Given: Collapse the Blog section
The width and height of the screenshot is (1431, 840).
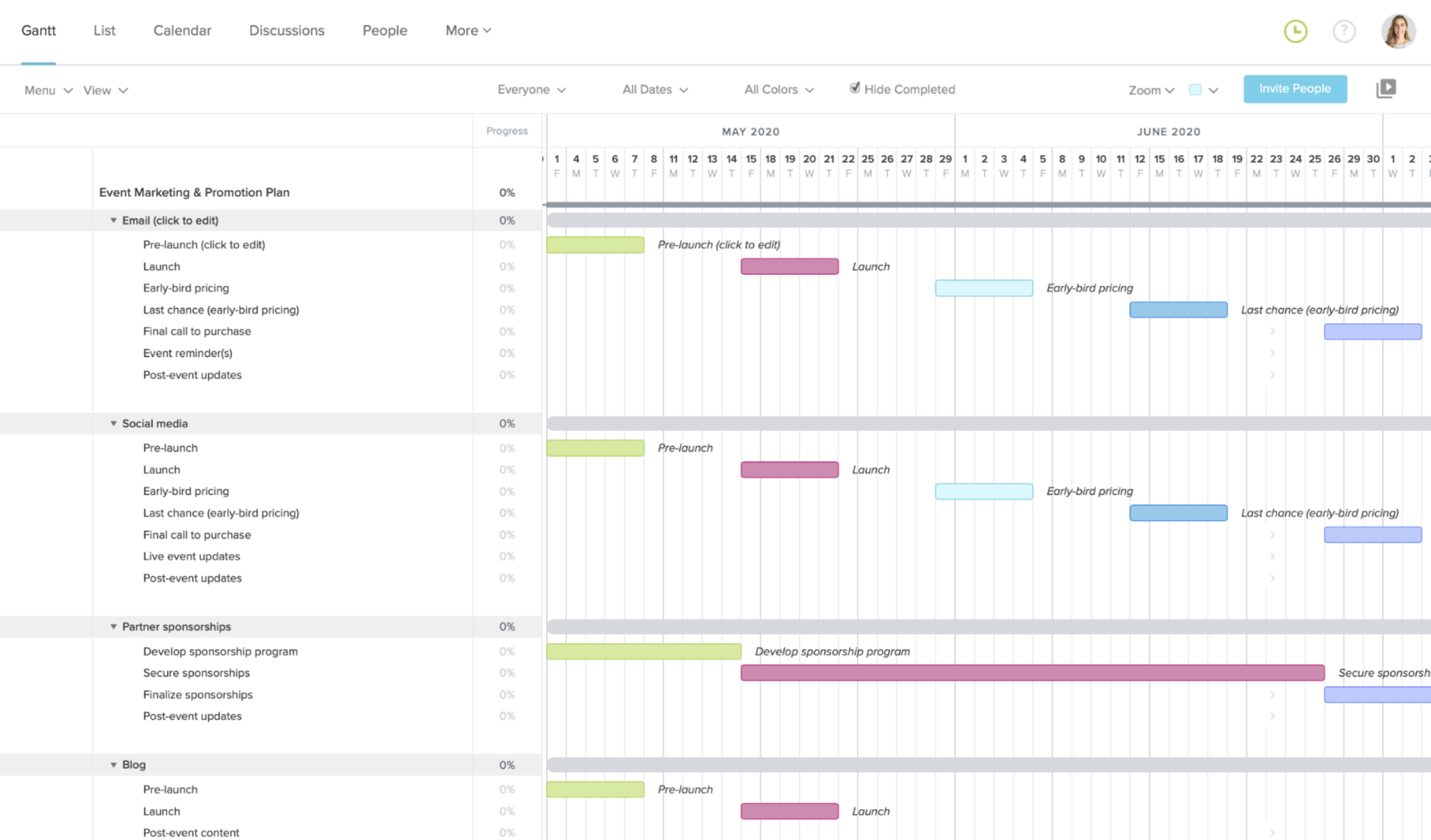Looking at the screenshot, I should (x=113, y=765).
